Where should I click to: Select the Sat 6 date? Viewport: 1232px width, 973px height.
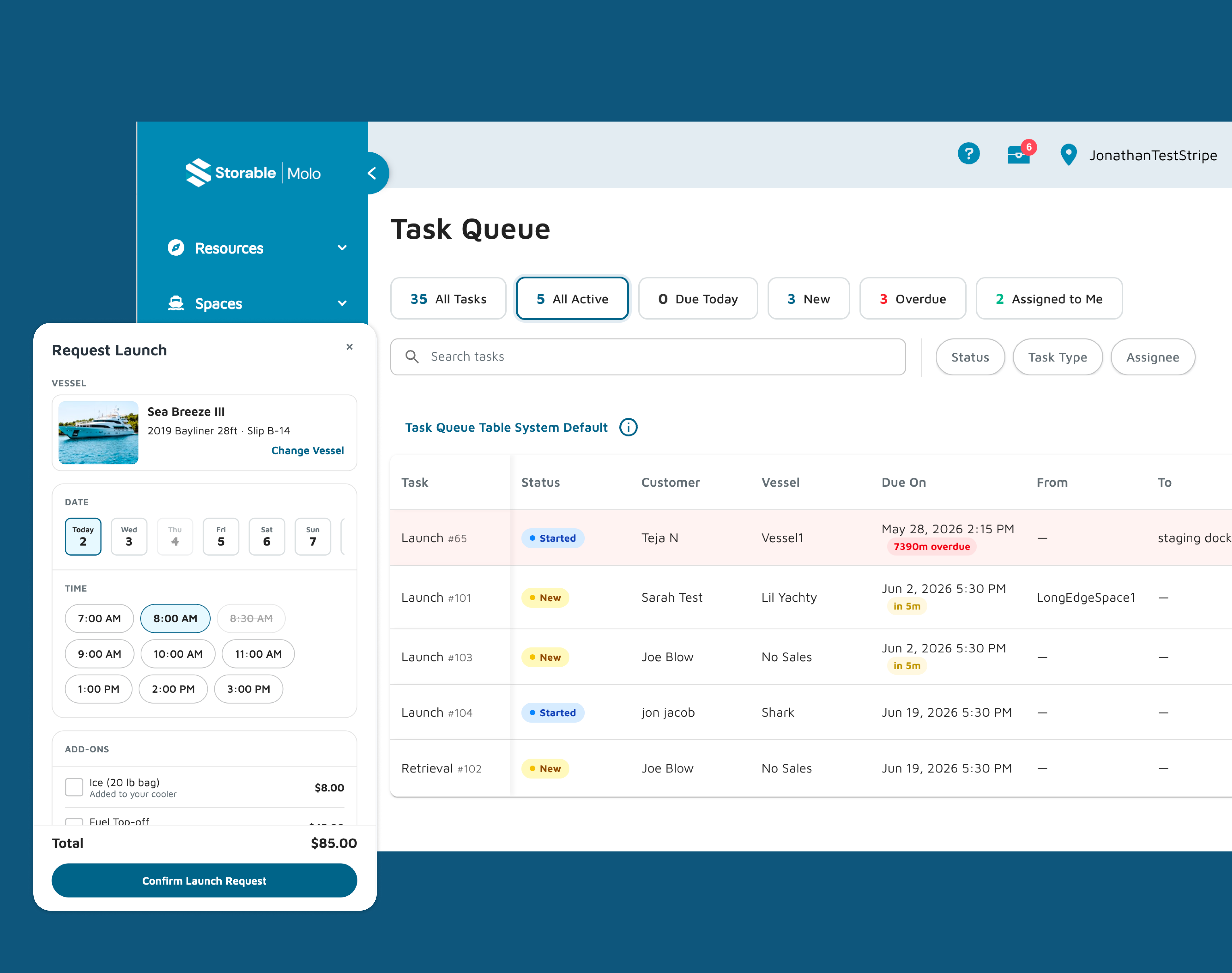[267, 537]
